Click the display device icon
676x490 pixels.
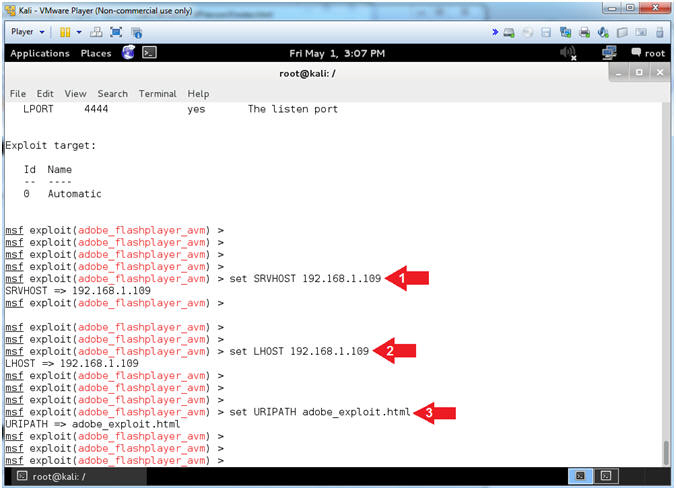click(x=641, y=32)
